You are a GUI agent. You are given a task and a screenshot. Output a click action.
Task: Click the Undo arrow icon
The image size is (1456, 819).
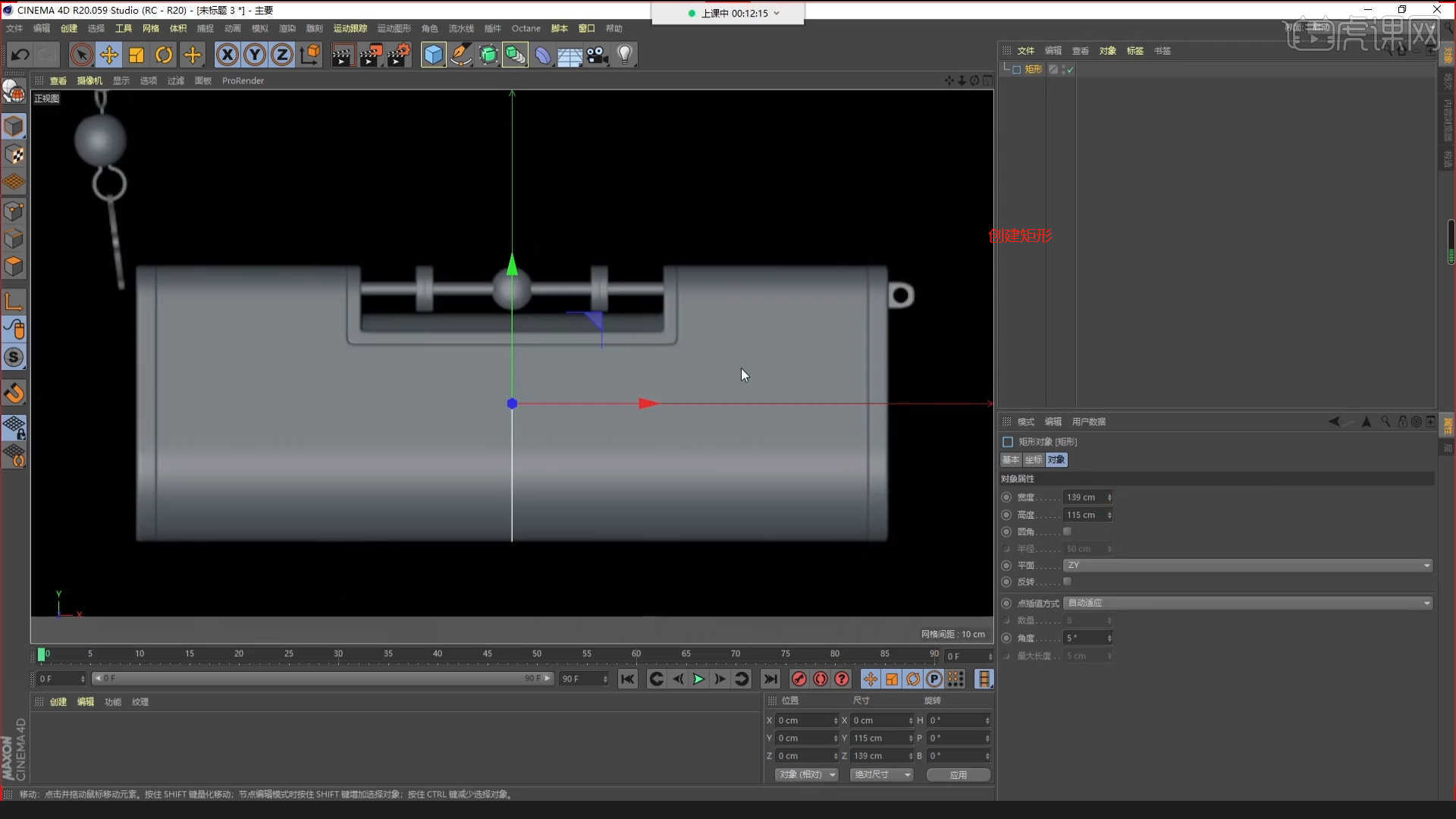click(20, 55)
